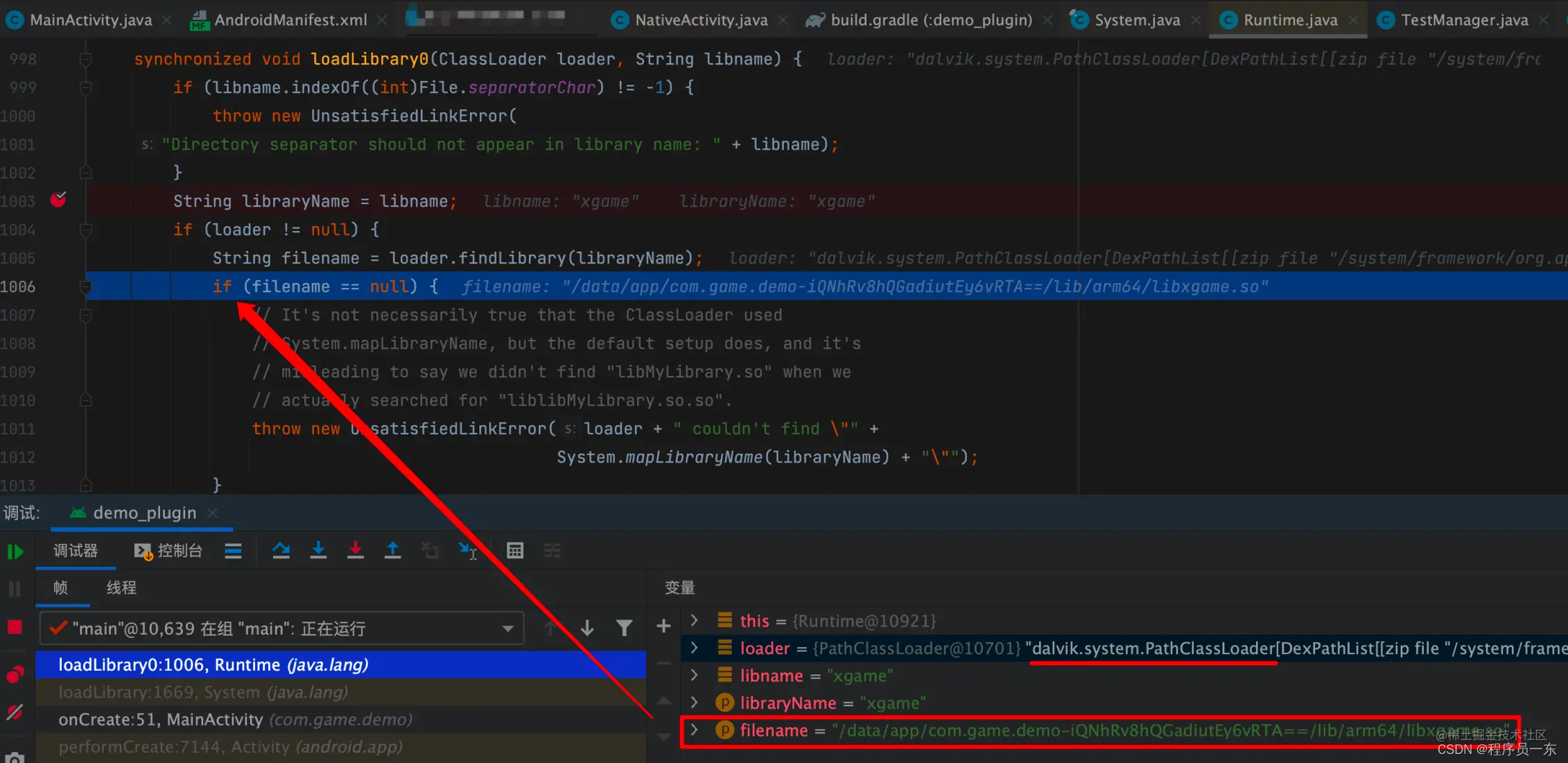Open View Breakpoints double red circle icon

pyautogui.click(x=15, y=674)
